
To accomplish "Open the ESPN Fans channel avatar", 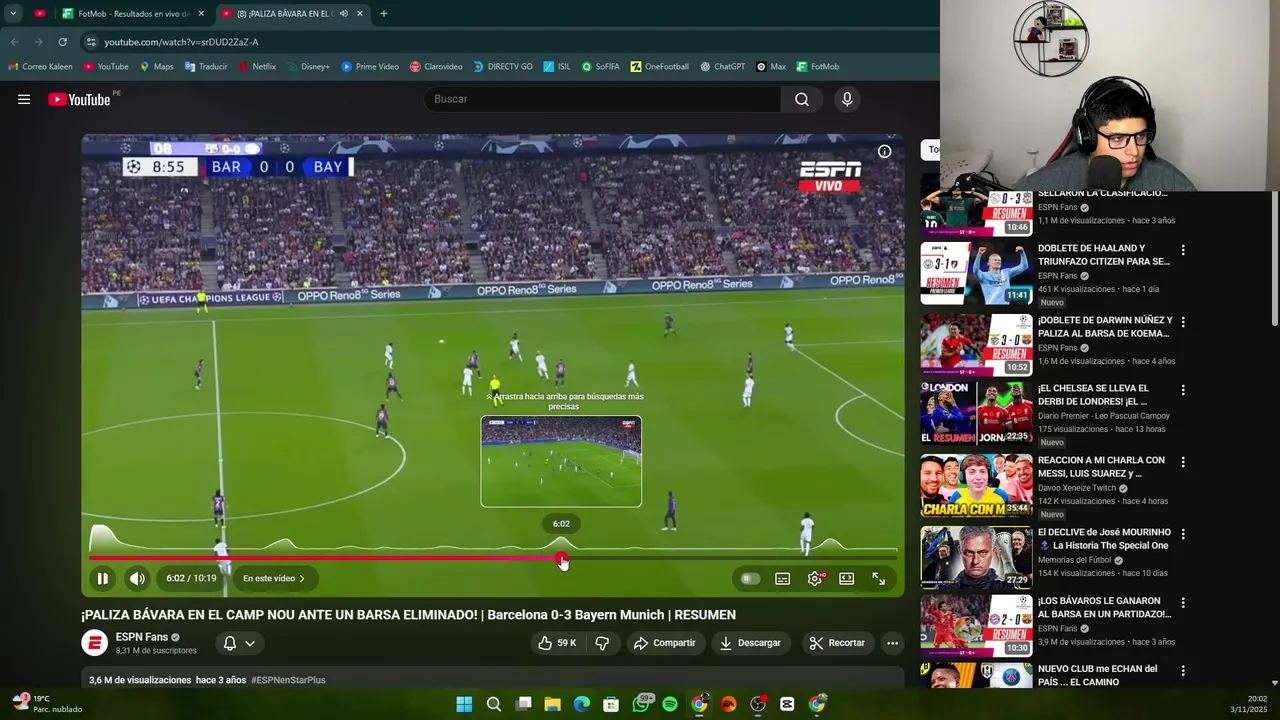I will (x=94, y=643).
